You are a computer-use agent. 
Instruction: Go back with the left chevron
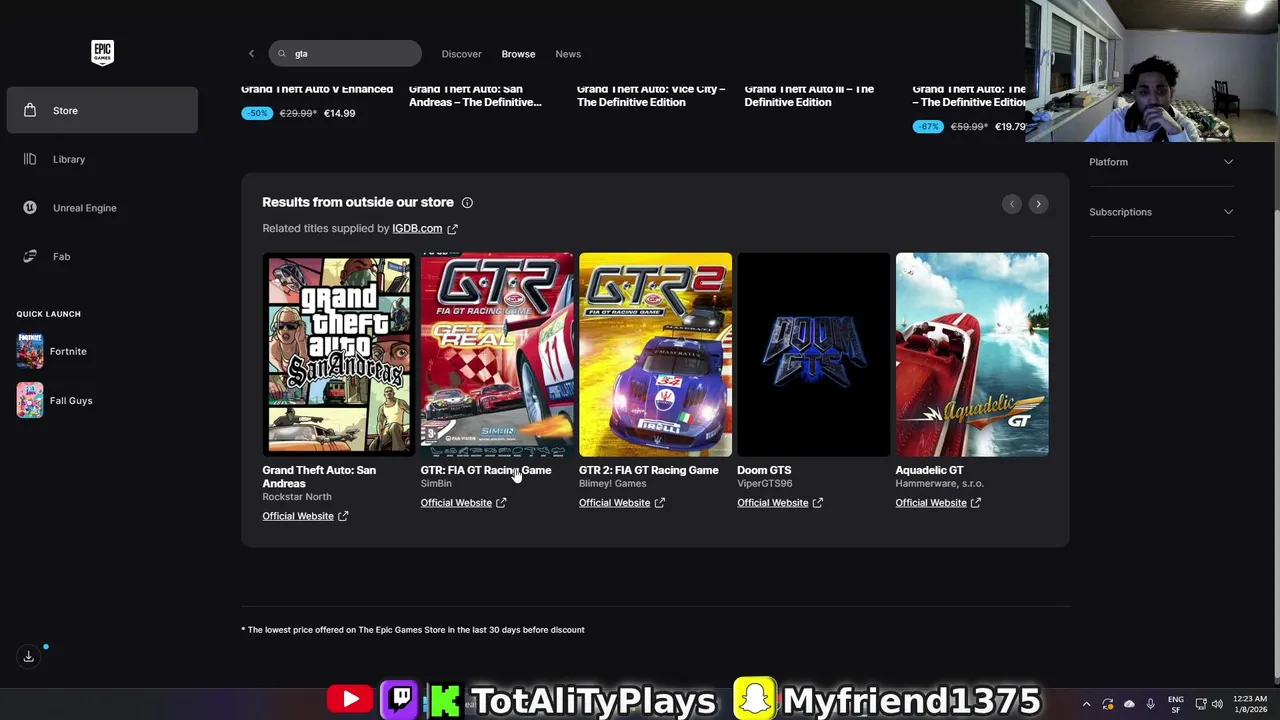pyautogui.click(x=251, y=54)
